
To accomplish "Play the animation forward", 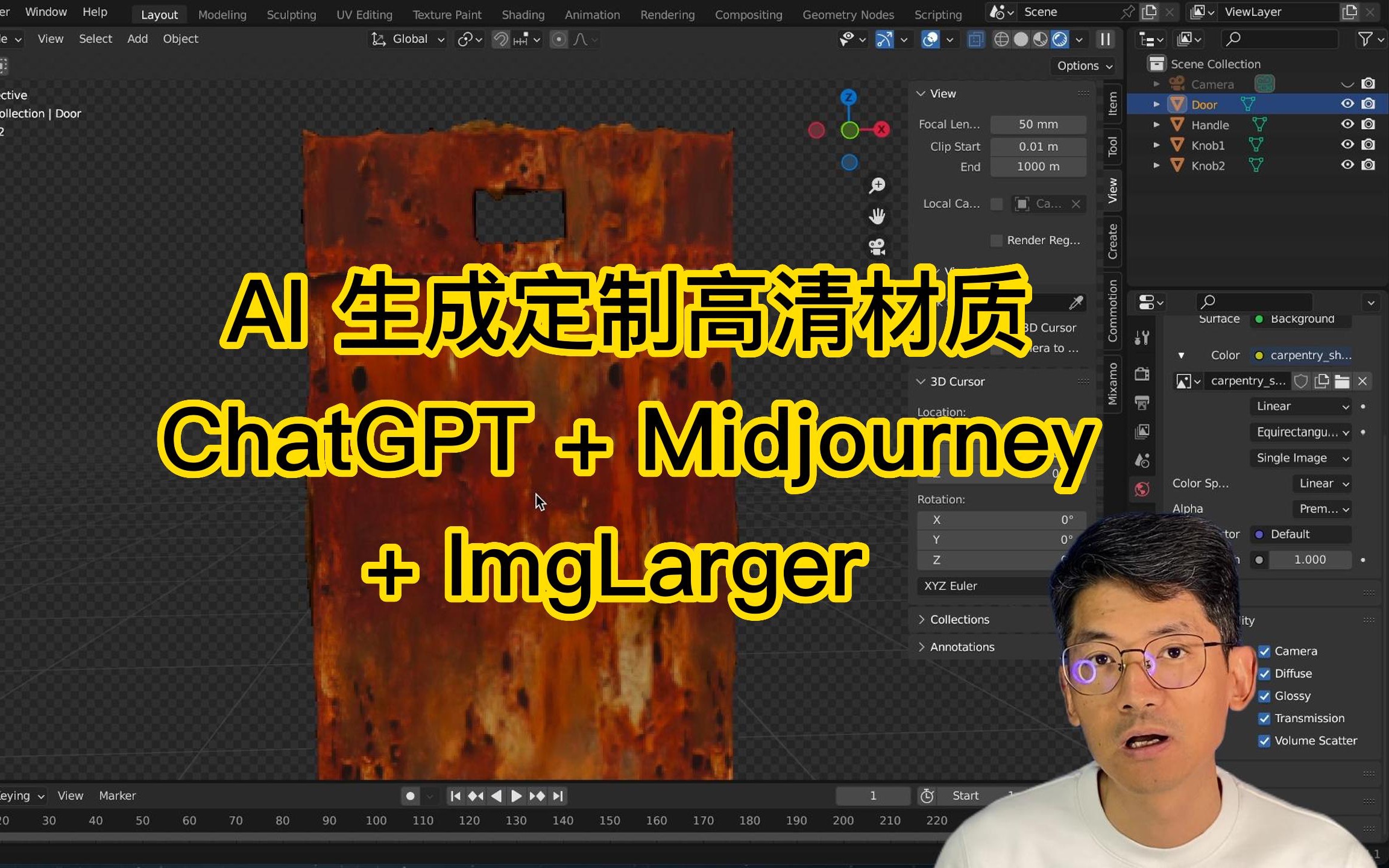I will 516,796.
